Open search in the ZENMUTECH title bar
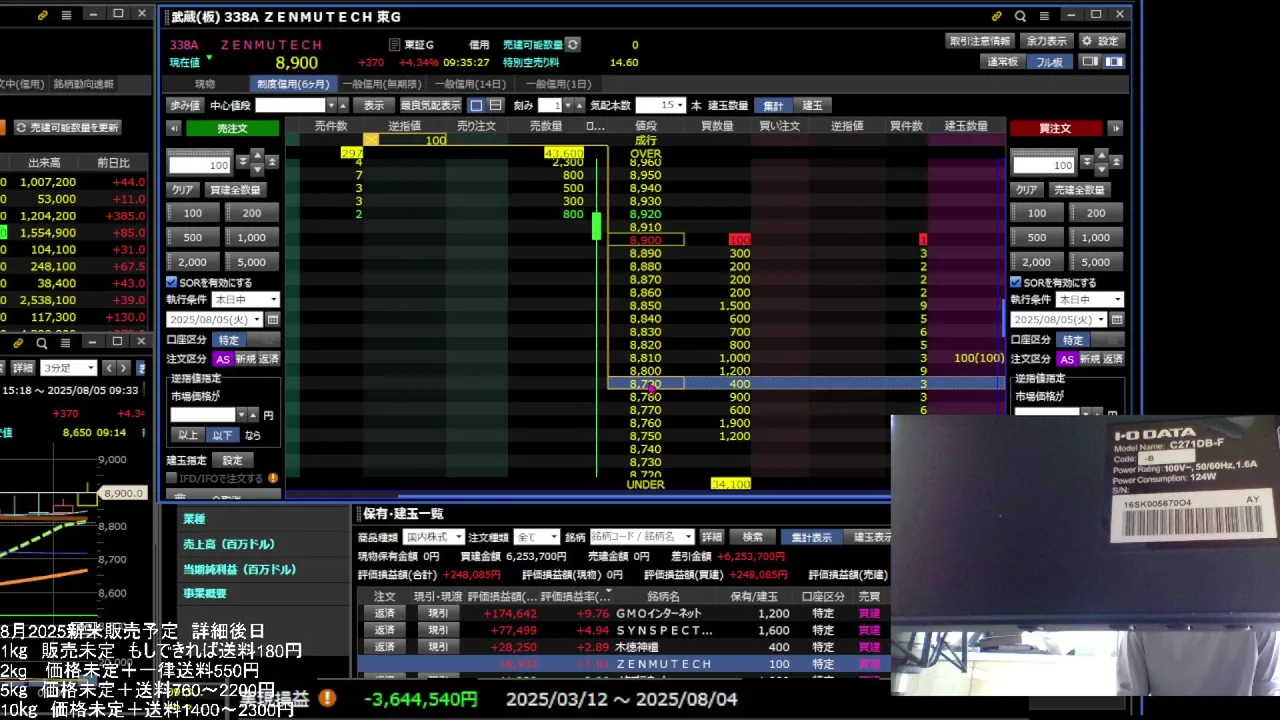The width and height of the screenshot is (1280, 720). pyautogui.click(x=1021, y=15)
